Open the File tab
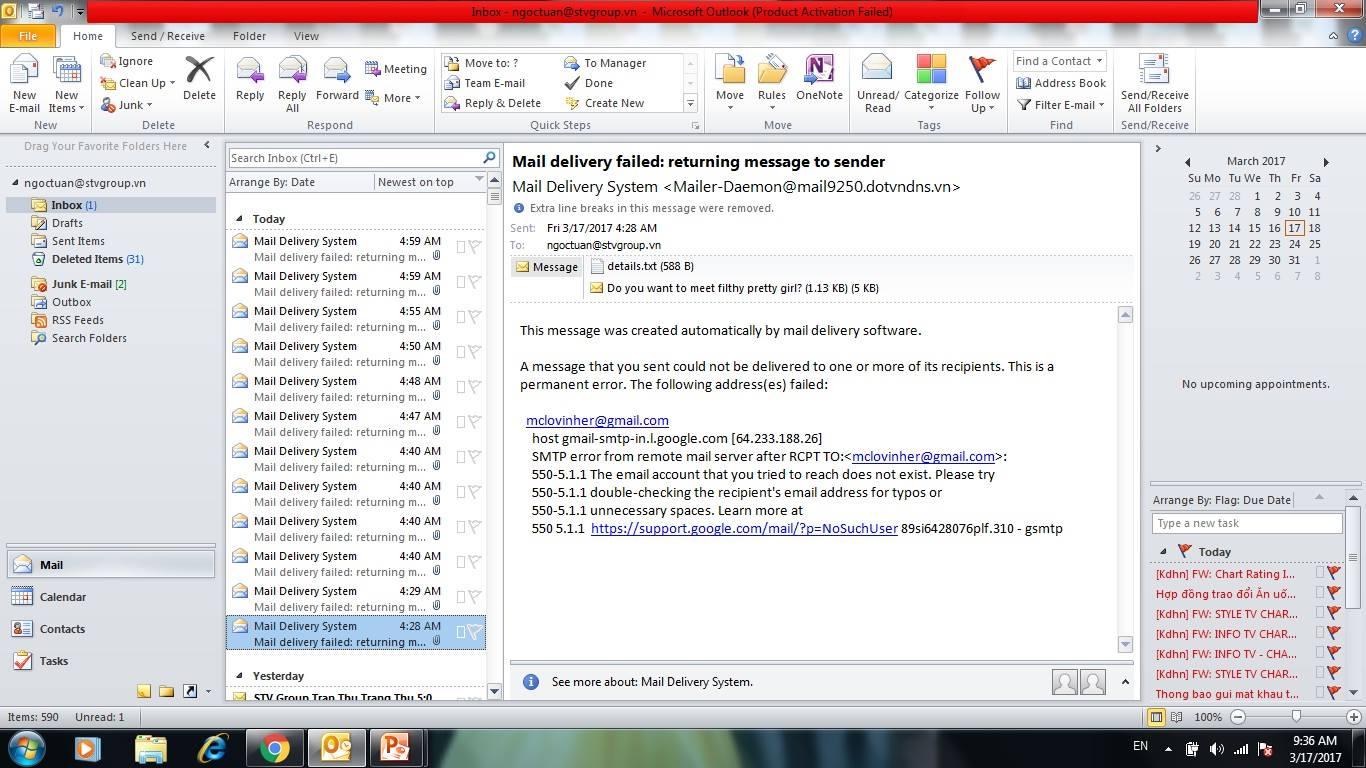 (x=28, y=35)
